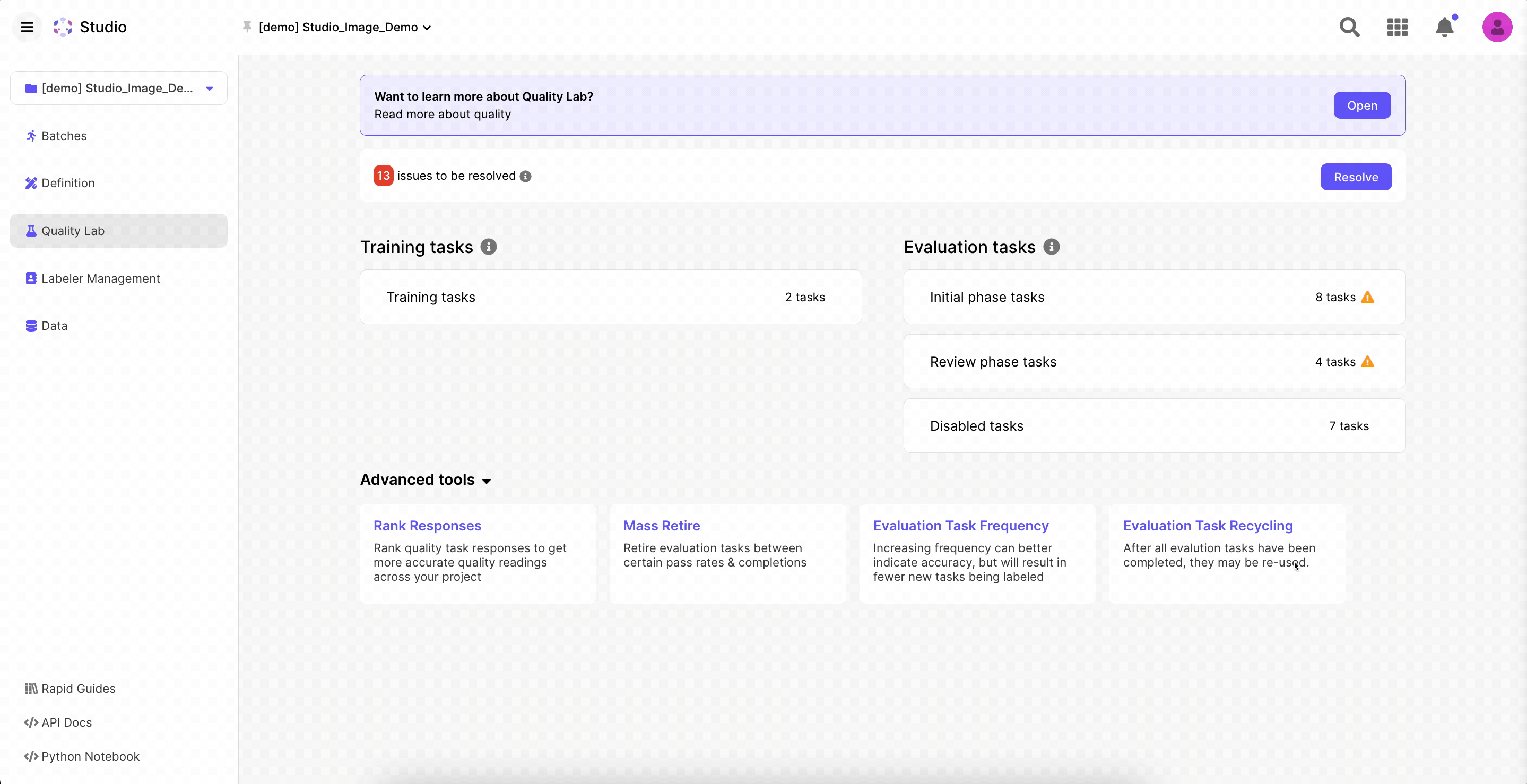Image resolution: width=1527 pixels, height=784 pixels.
Task: Go to Batches in the sidebar
Action: (x=64, y=136)
